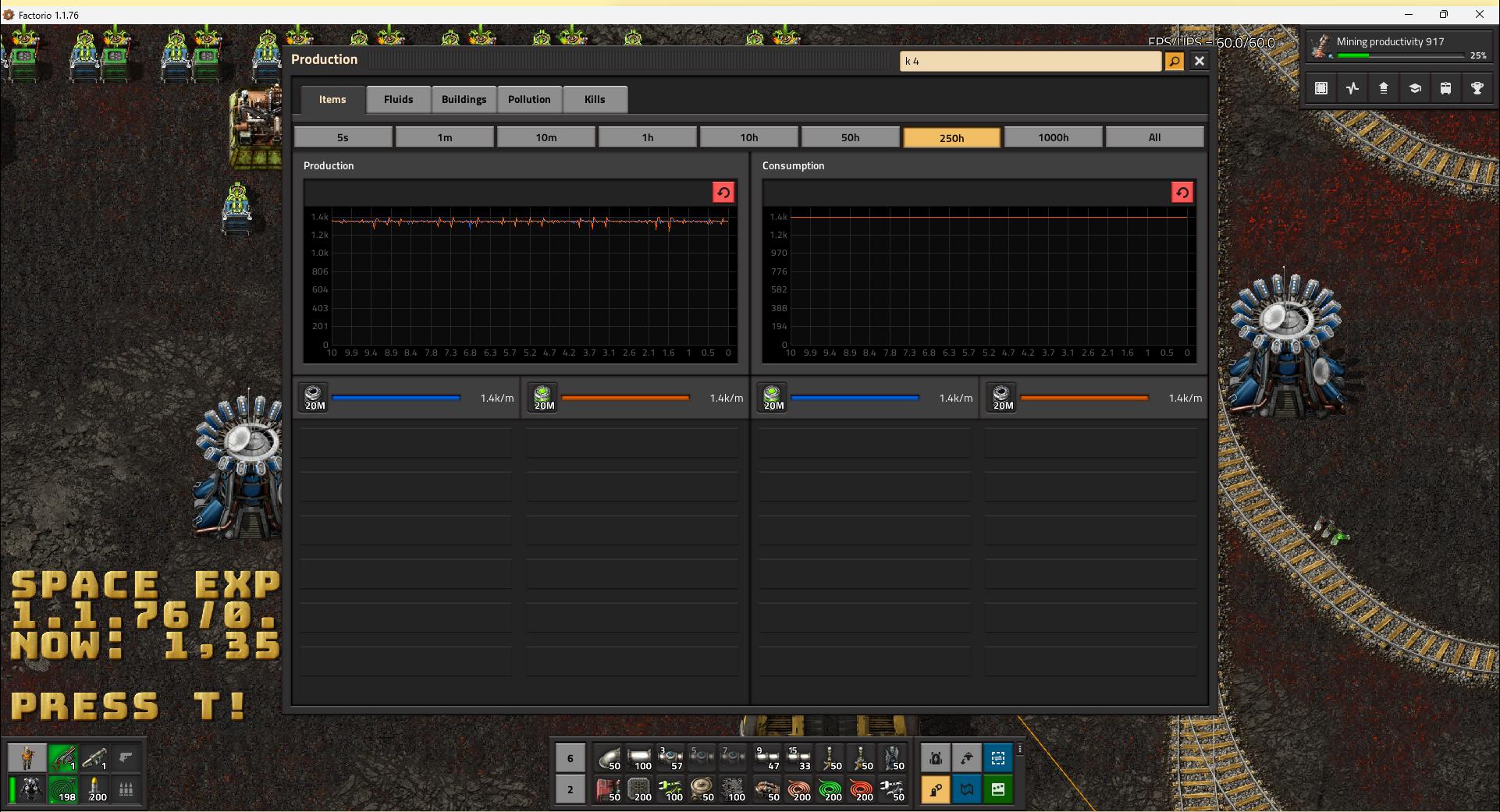1500x812 pixels.
Task: Select quickbar page button 6
Action: point(570,758)
